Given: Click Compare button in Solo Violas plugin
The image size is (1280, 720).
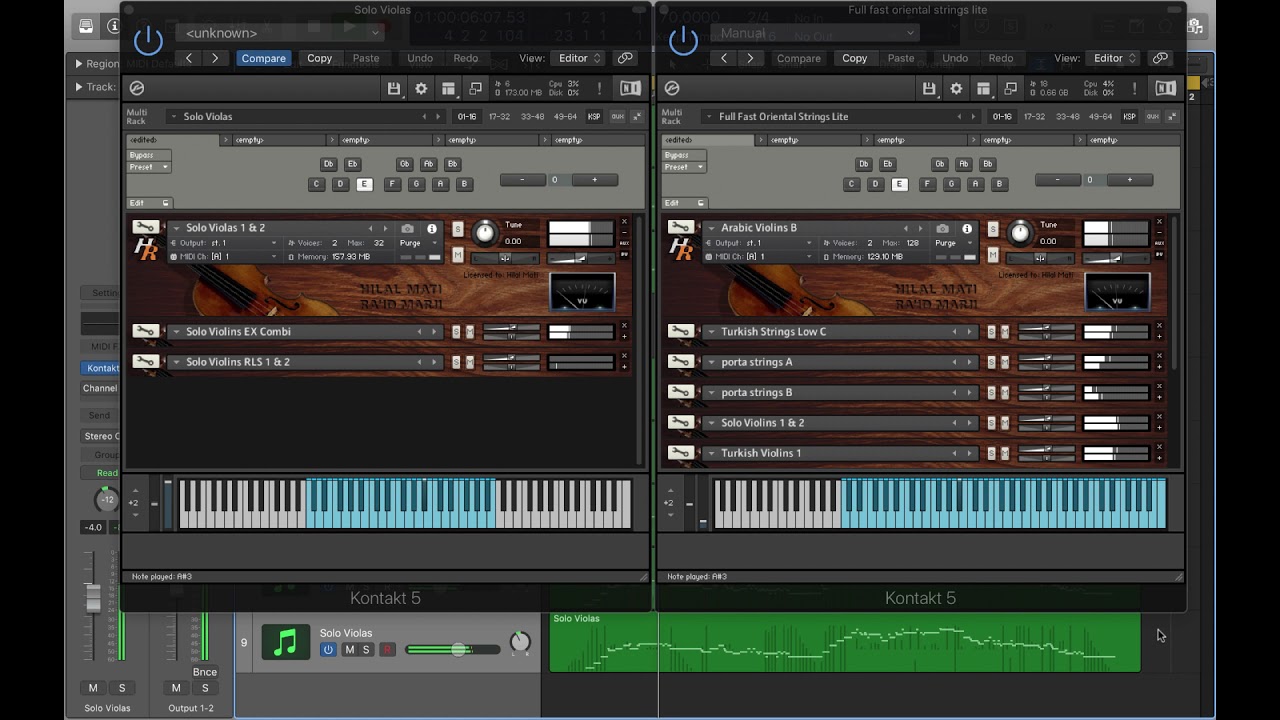Looking at the screenshot, I should point(264,58).
